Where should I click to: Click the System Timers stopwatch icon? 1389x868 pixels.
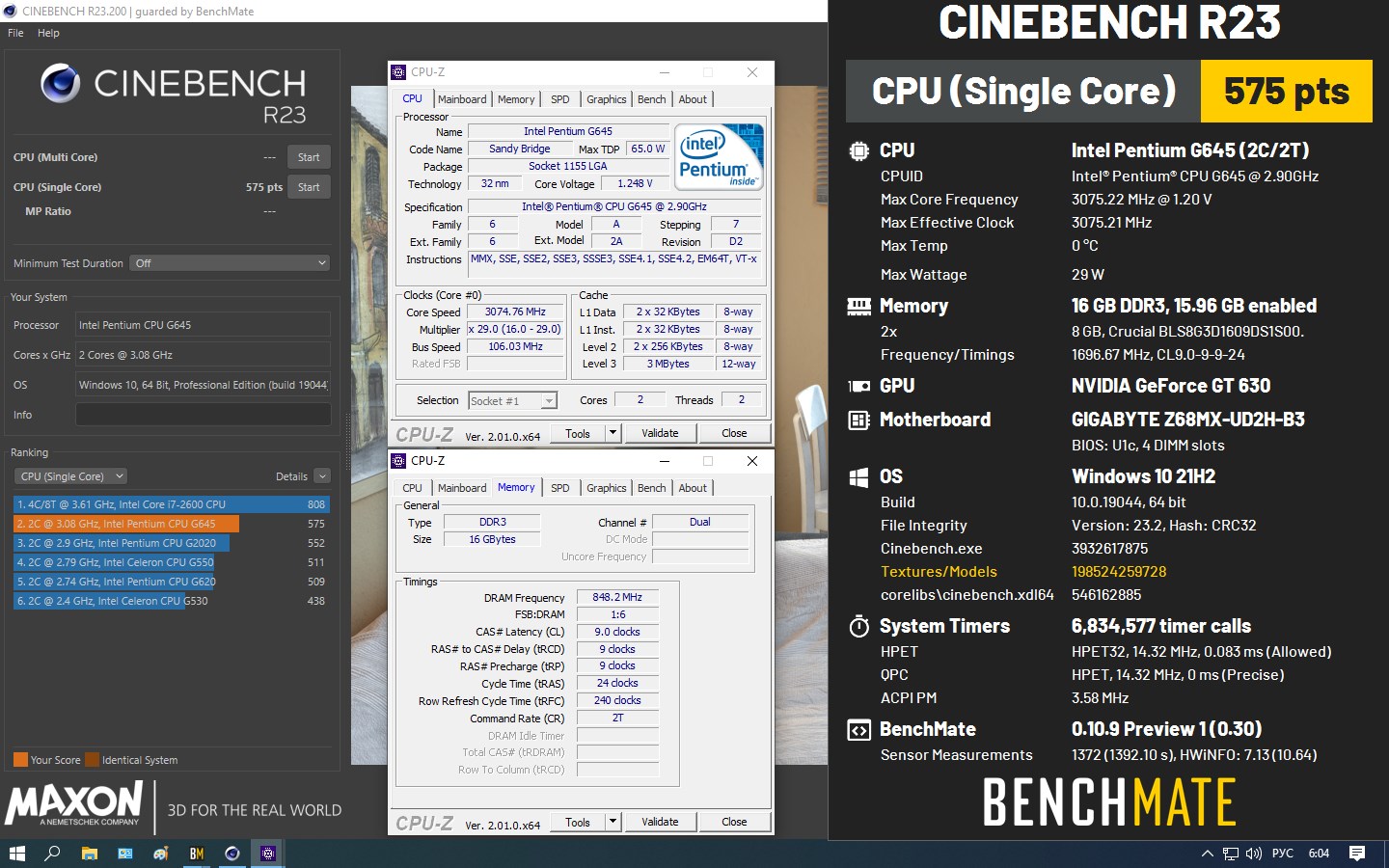pyautogui.click(x=858, y=626)
